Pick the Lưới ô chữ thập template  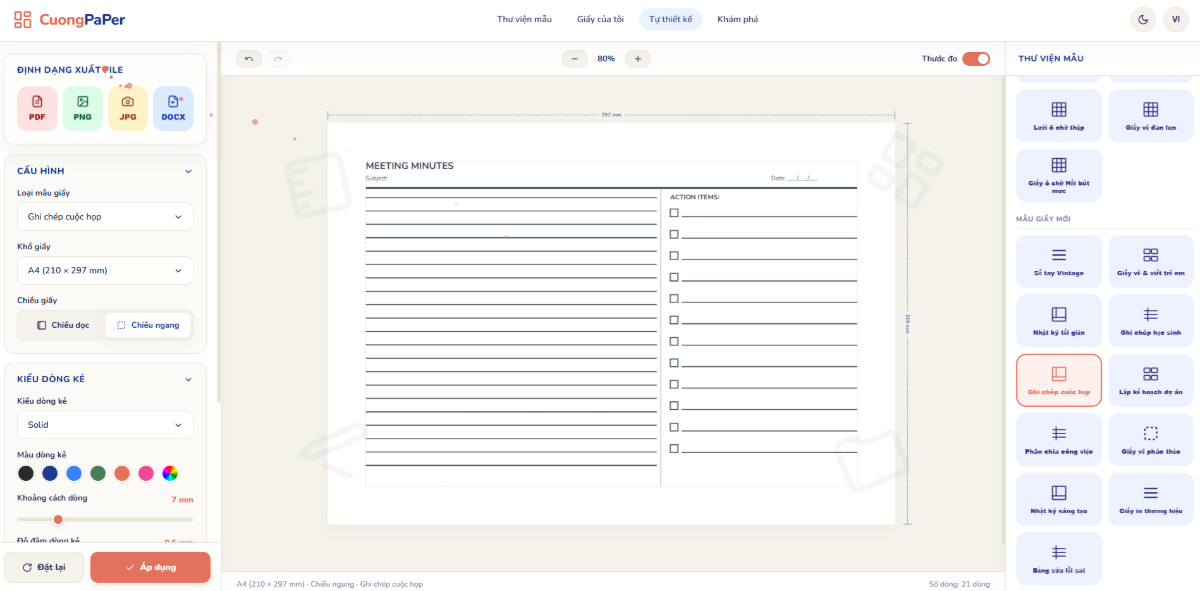1059,115
